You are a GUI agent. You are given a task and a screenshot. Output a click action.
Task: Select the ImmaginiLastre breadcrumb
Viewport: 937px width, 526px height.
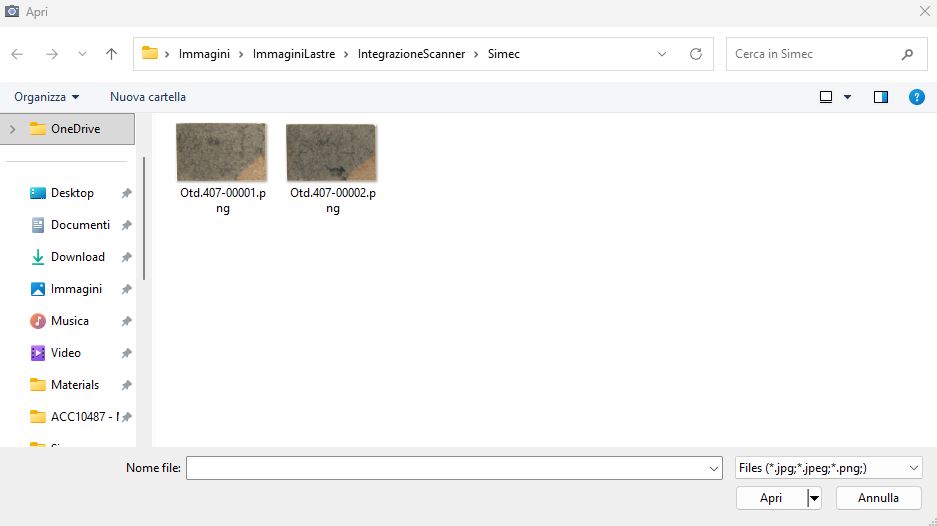[294, 54]
